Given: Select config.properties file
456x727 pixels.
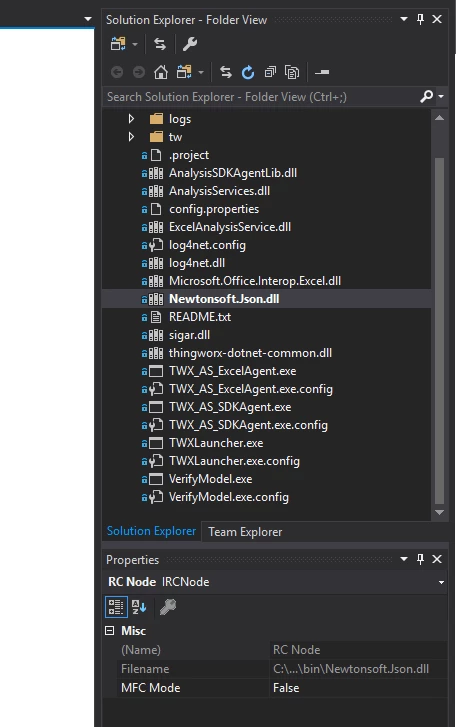Looking at the screenshot, I should tap(214, 209).
